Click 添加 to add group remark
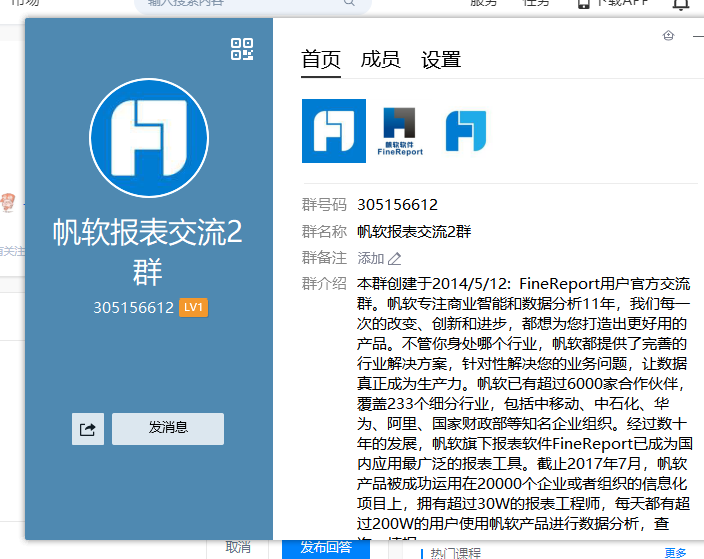Screen dimensions: 704x559 370,258
